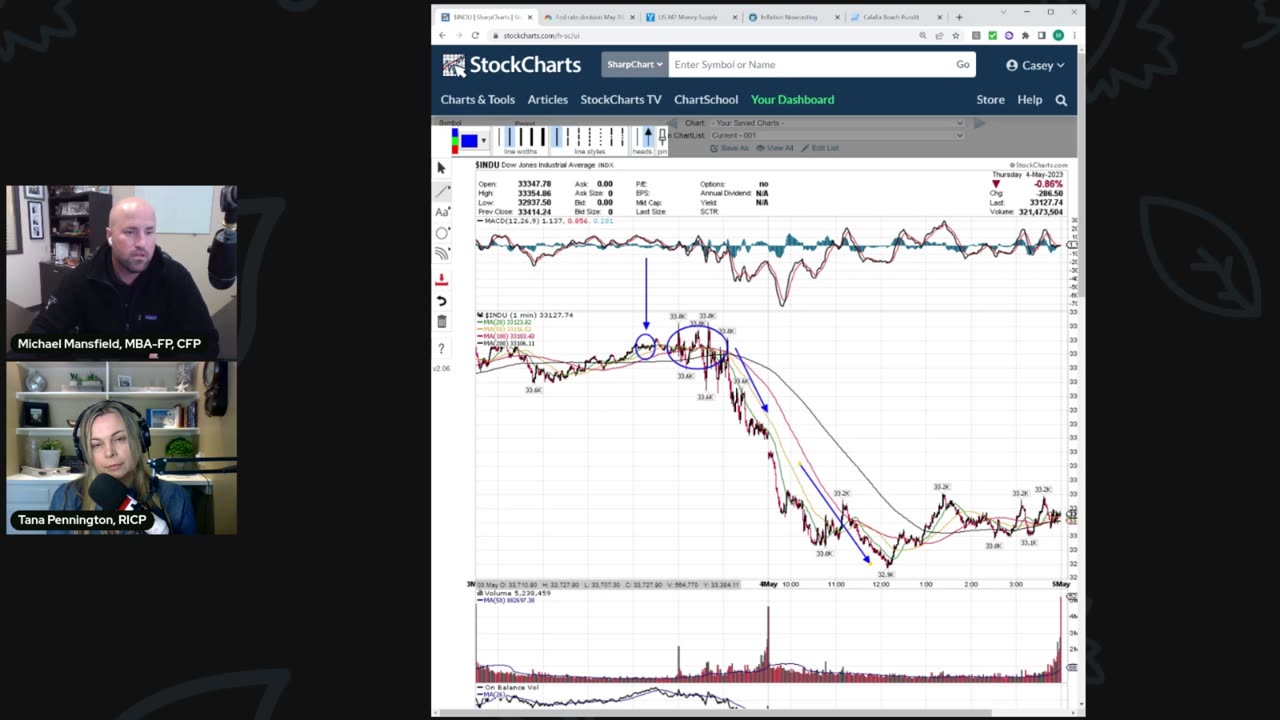Open the Charts & Tools menu

(x=478, y=100)
